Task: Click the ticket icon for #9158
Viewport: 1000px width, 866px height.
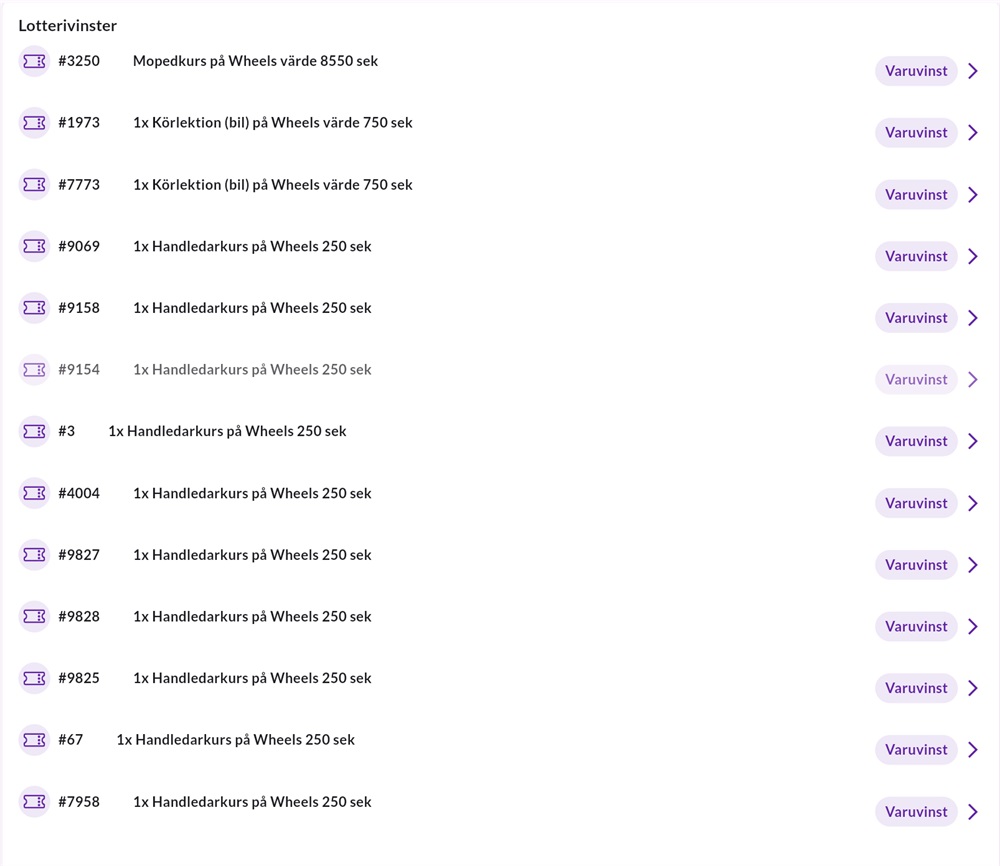Action: (x=34, y=308)
